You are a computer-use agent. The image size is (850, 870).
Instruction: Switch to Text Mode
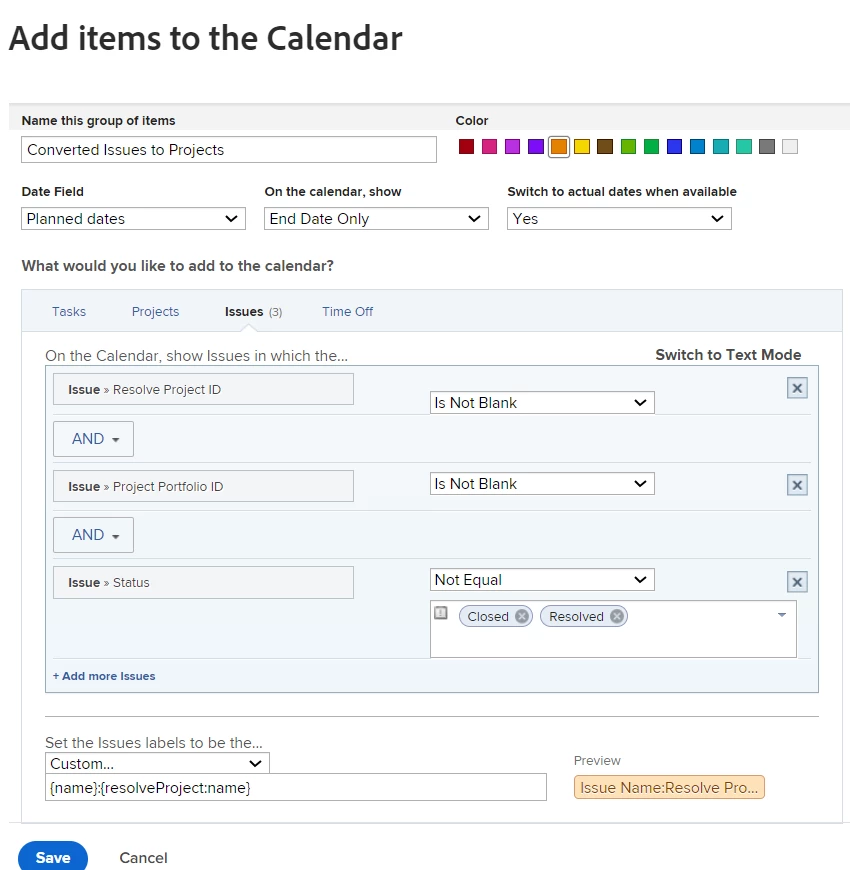[x=728, y=355]
